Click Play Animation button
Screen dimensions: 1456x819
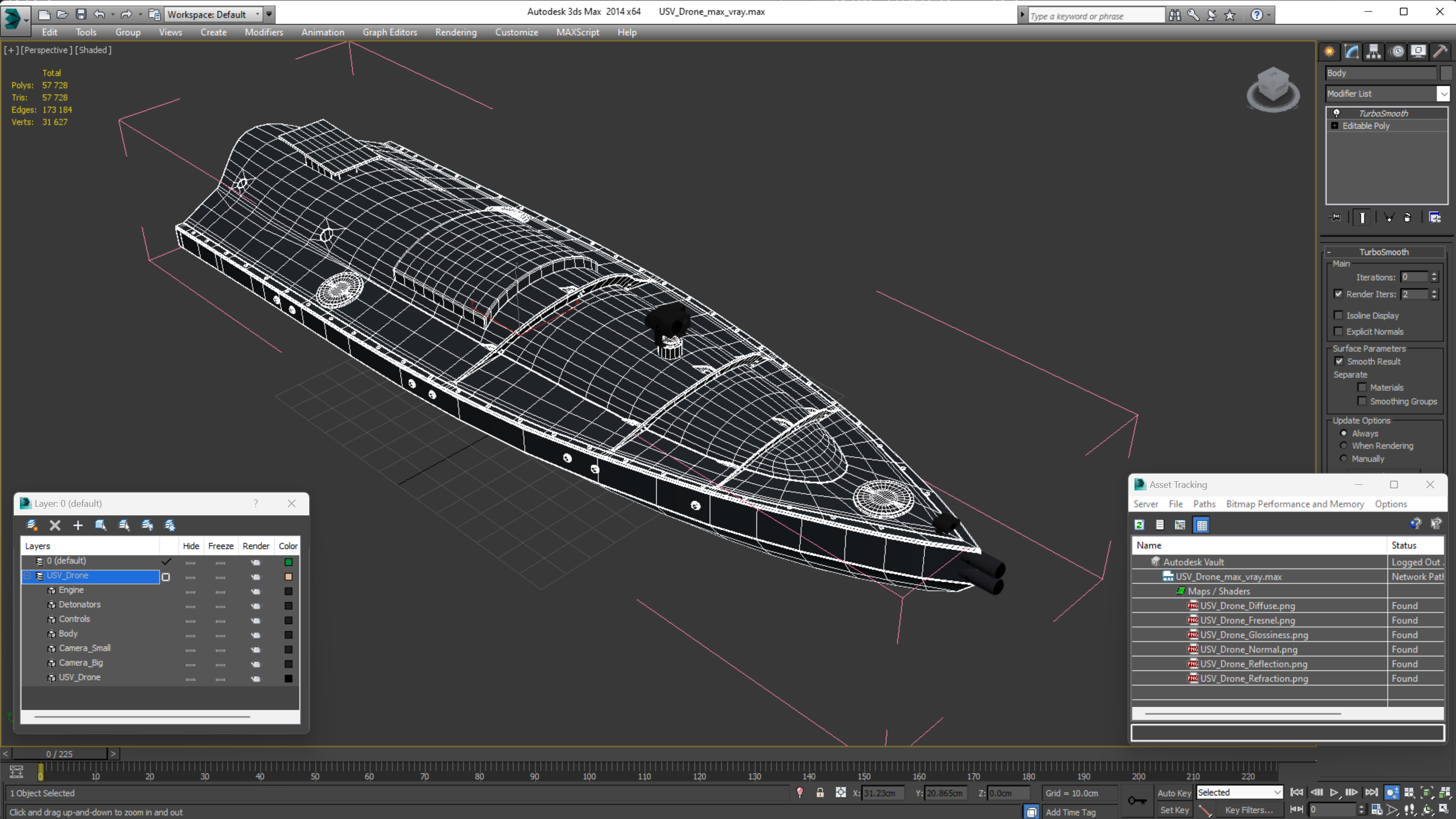pyautogui.click(x=1334, y=792)
